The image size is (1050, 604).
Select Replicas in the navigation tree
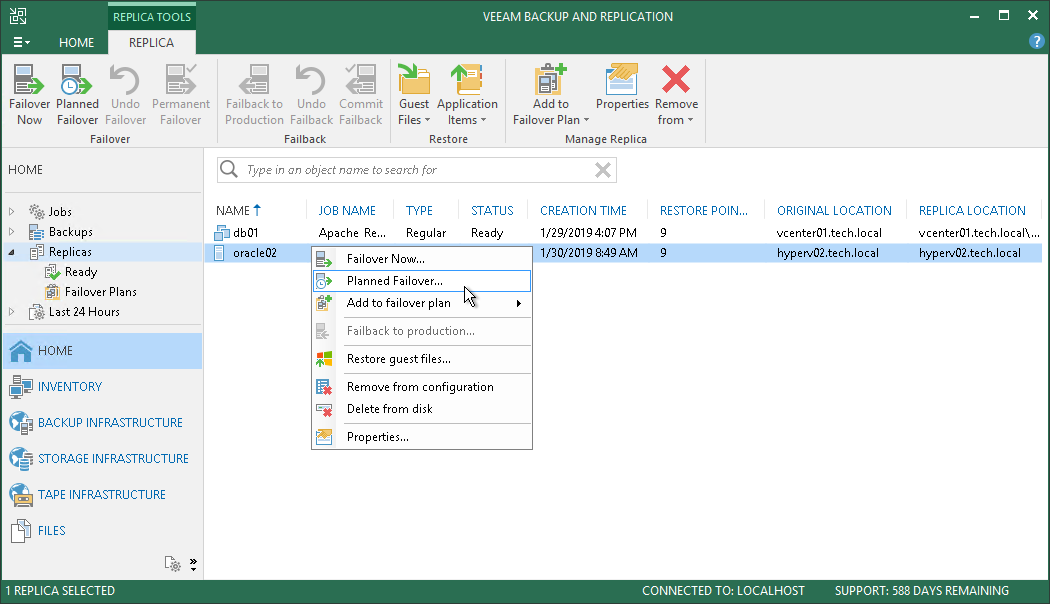70,252
